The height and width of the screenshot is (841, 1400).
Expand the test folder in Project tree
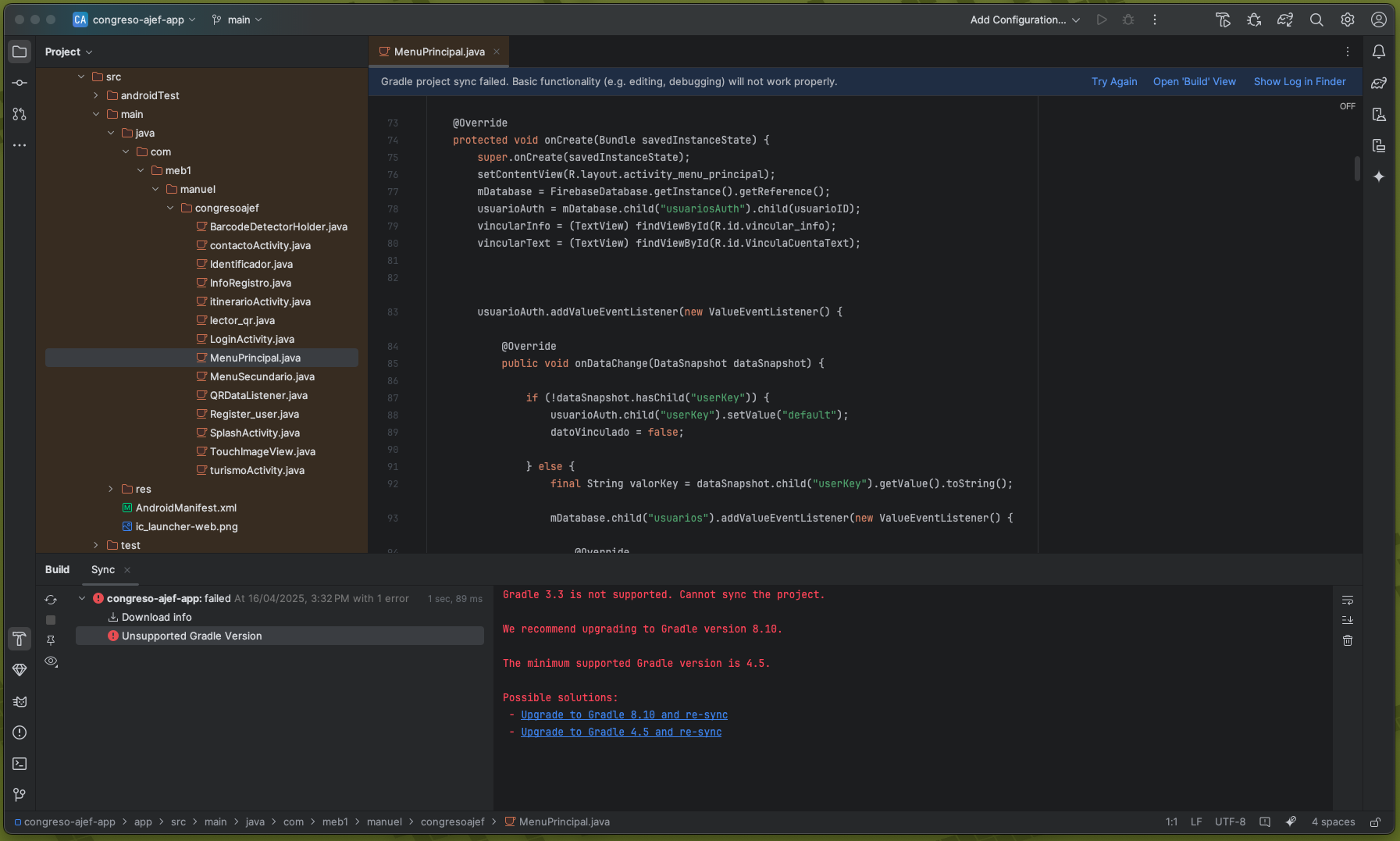coord(95,545)
